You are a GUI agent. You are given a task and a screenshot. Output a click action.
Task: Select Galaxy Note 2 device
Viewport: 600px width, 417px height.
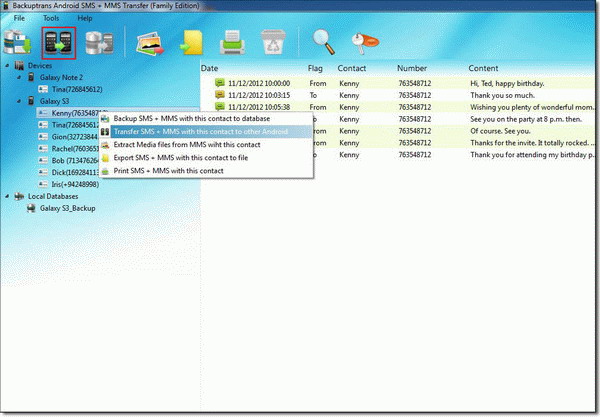click(61, 78)
